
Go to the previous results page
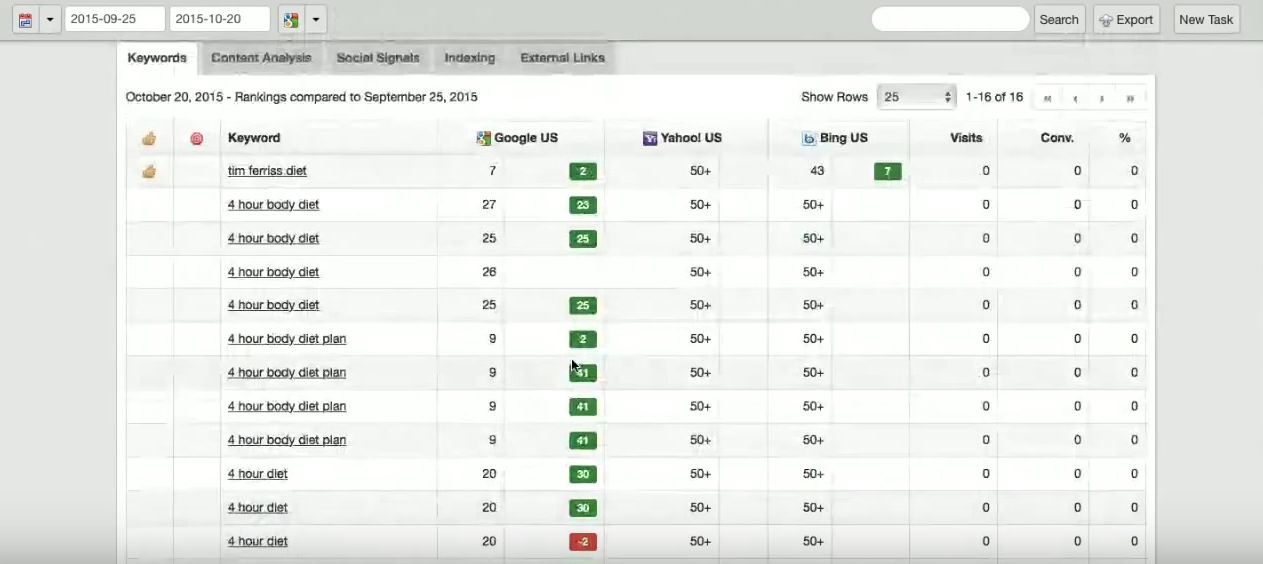pos(1075,98)
